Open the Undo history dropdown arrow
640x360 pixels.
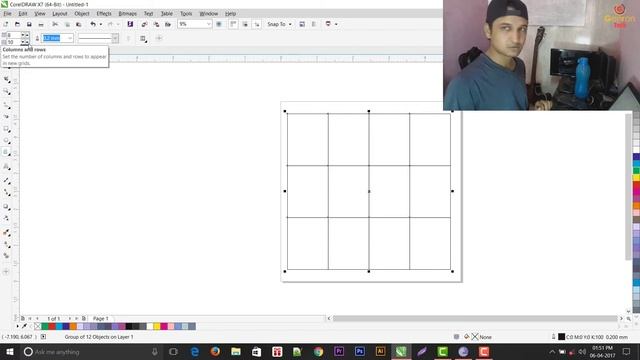[101, 24]
